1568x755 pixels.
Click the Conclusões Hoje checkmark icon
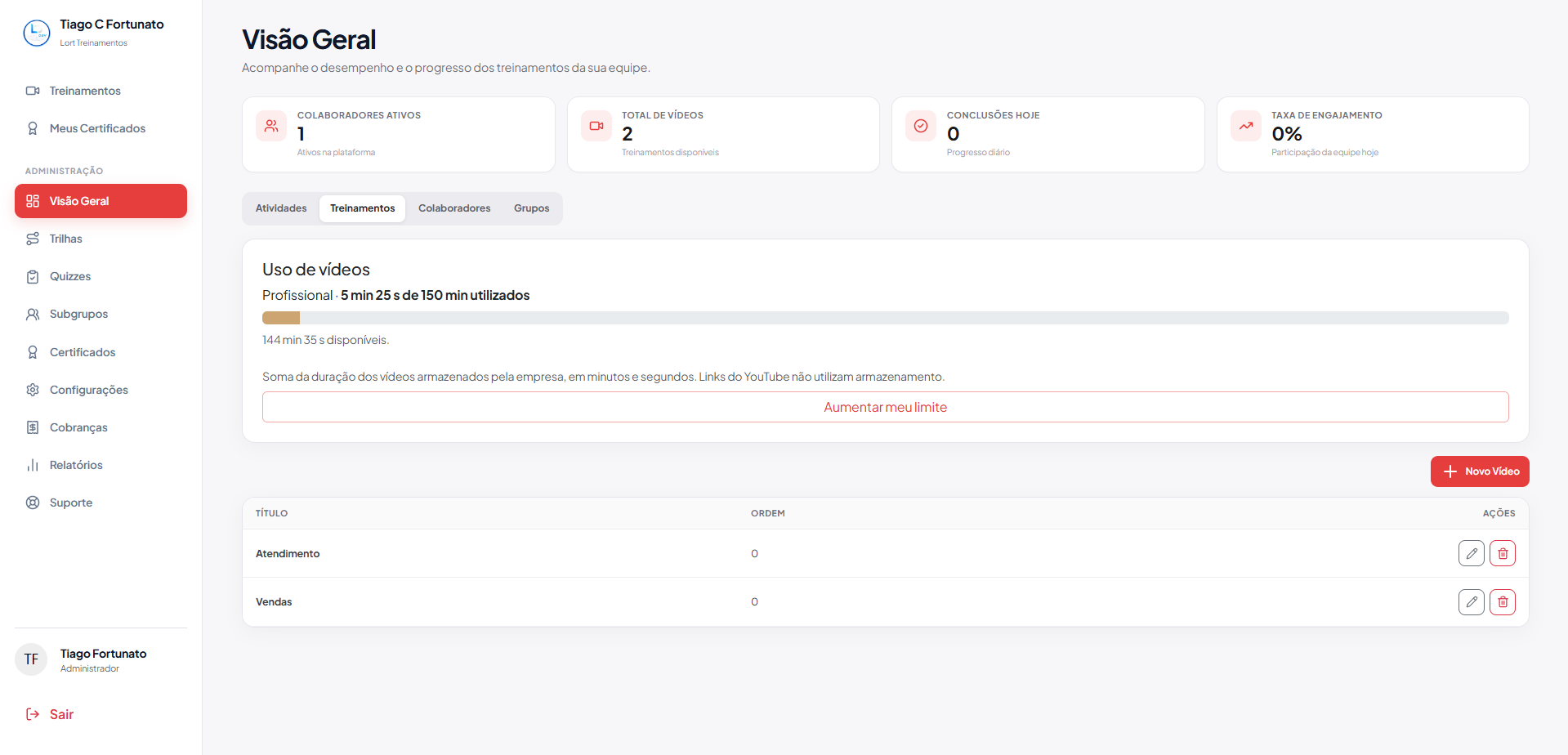[x=921, y=126]
